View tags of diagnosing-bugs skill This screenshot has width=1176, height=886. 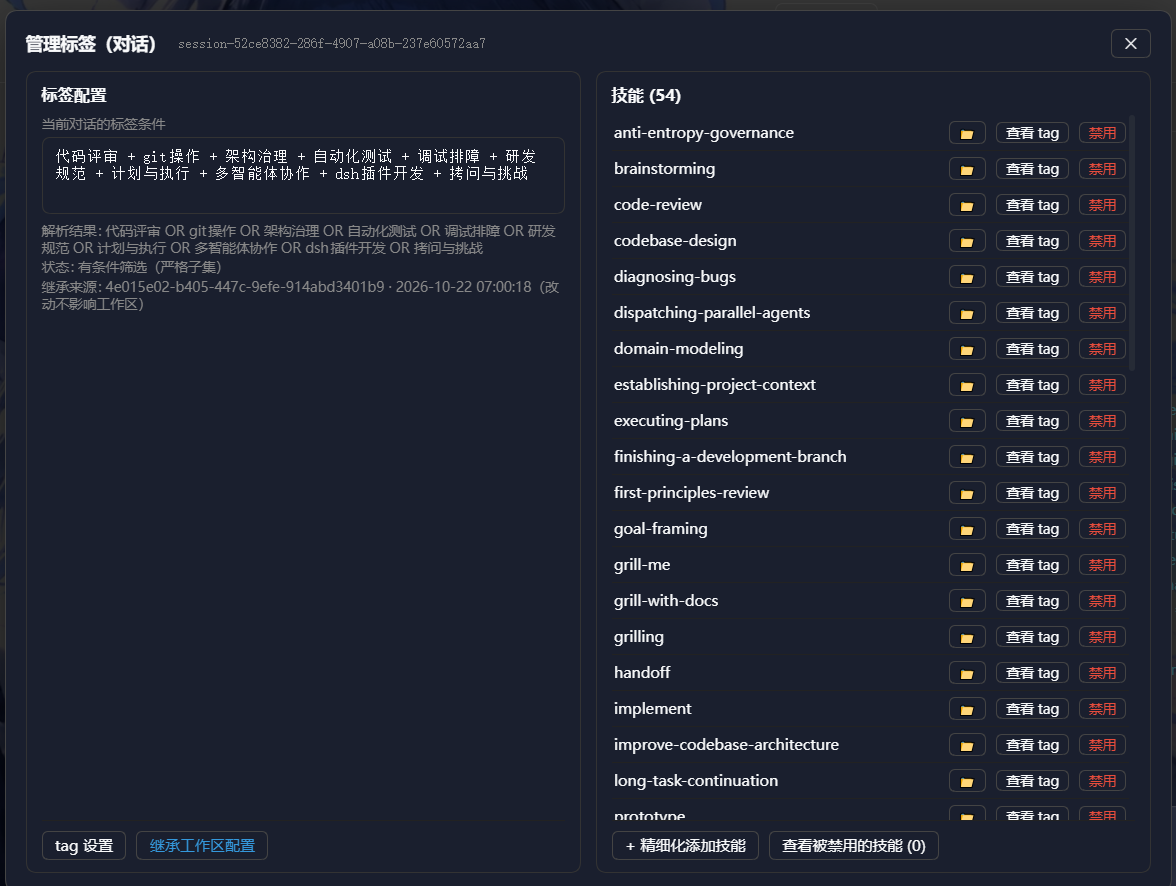(1032, 278)
